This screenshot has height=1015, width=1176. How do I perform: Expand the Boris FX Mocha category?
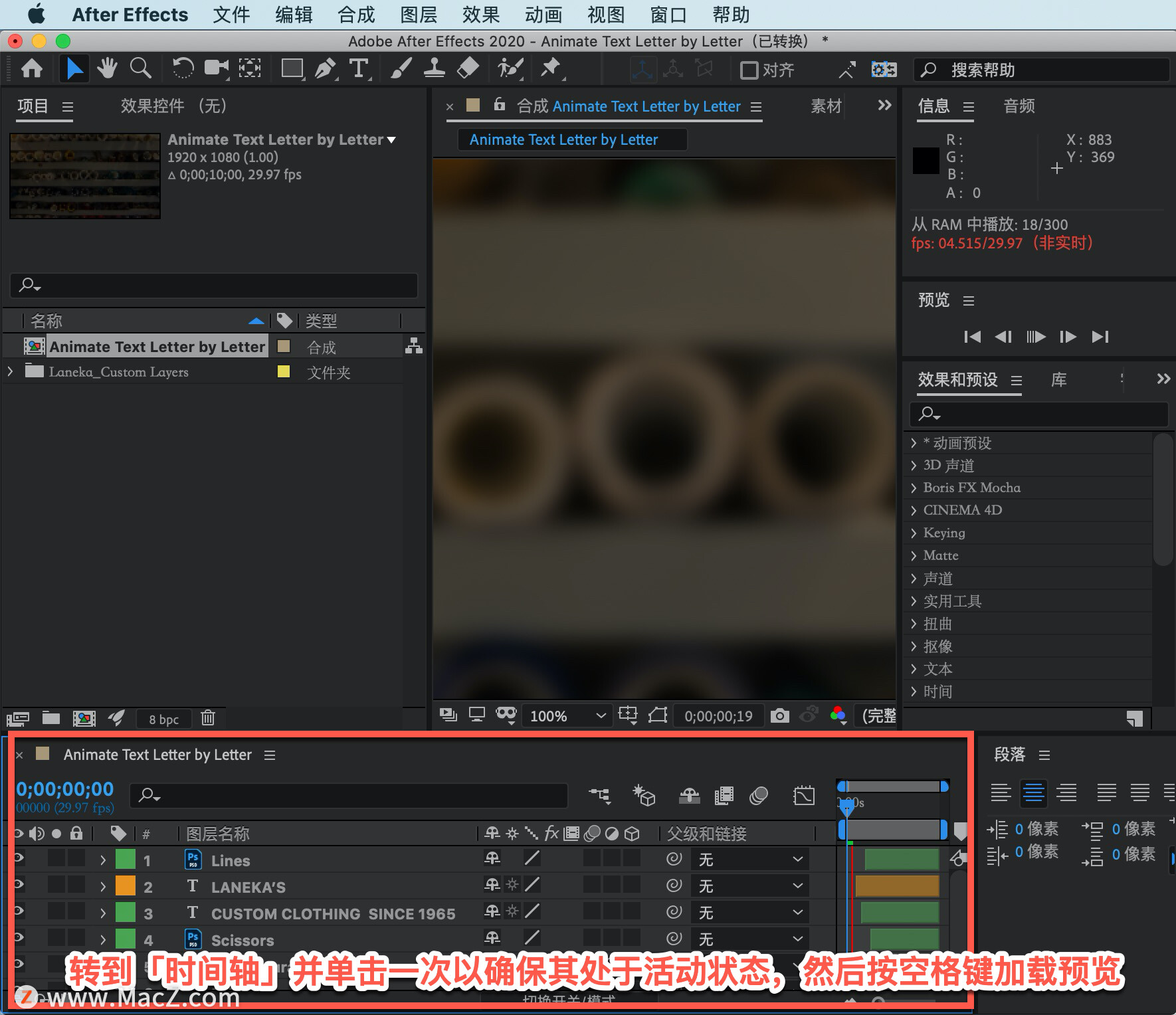(914, 488)
